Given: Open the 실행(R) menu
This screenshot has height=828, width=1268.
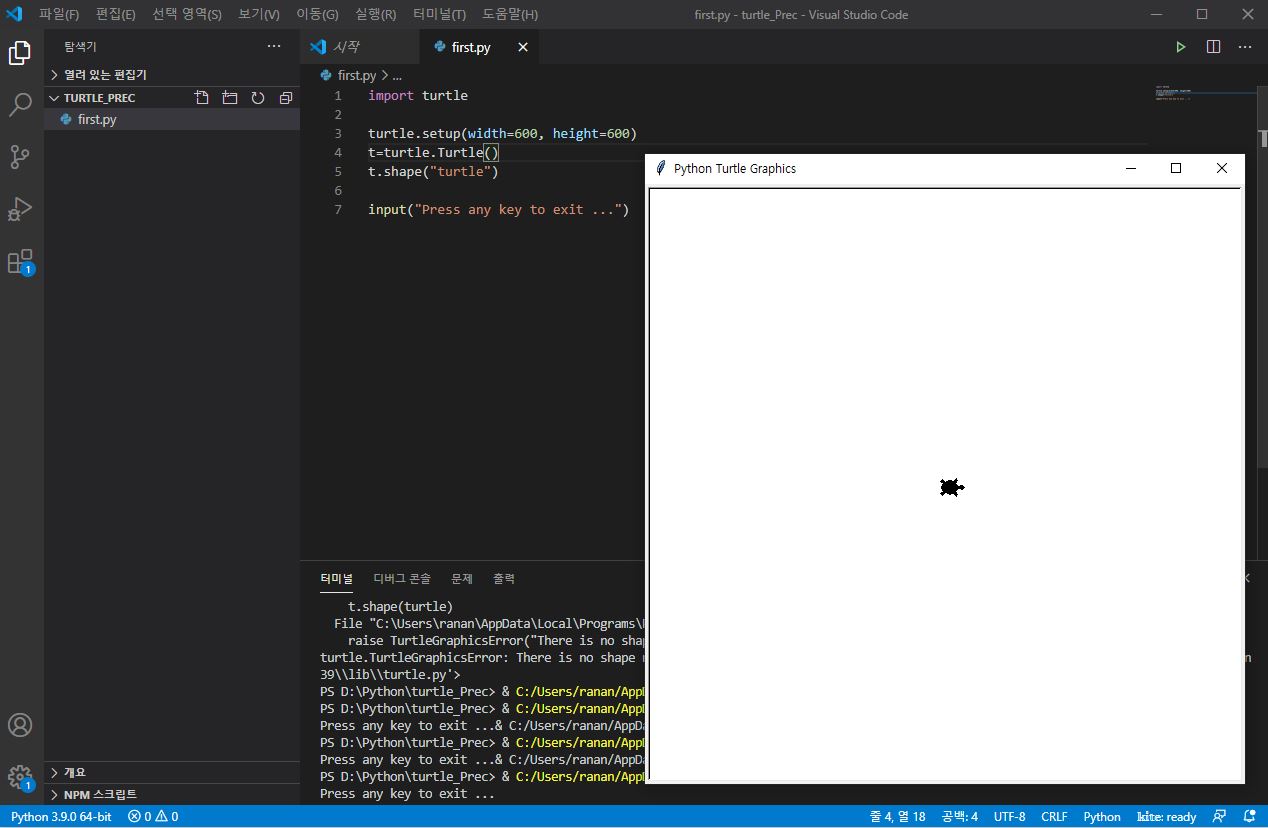Looking at the screenshot, I should (x=375, y=14).
